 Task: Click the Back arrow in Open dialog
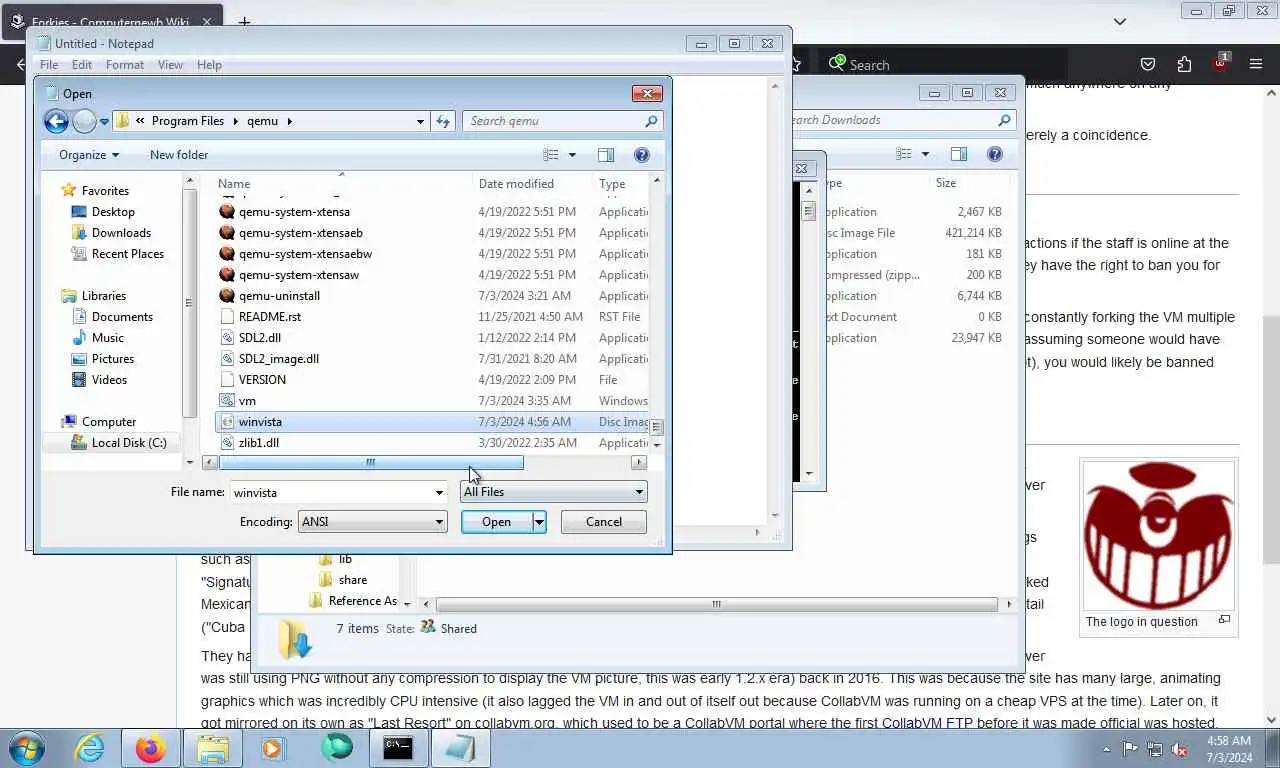(56, 121)
